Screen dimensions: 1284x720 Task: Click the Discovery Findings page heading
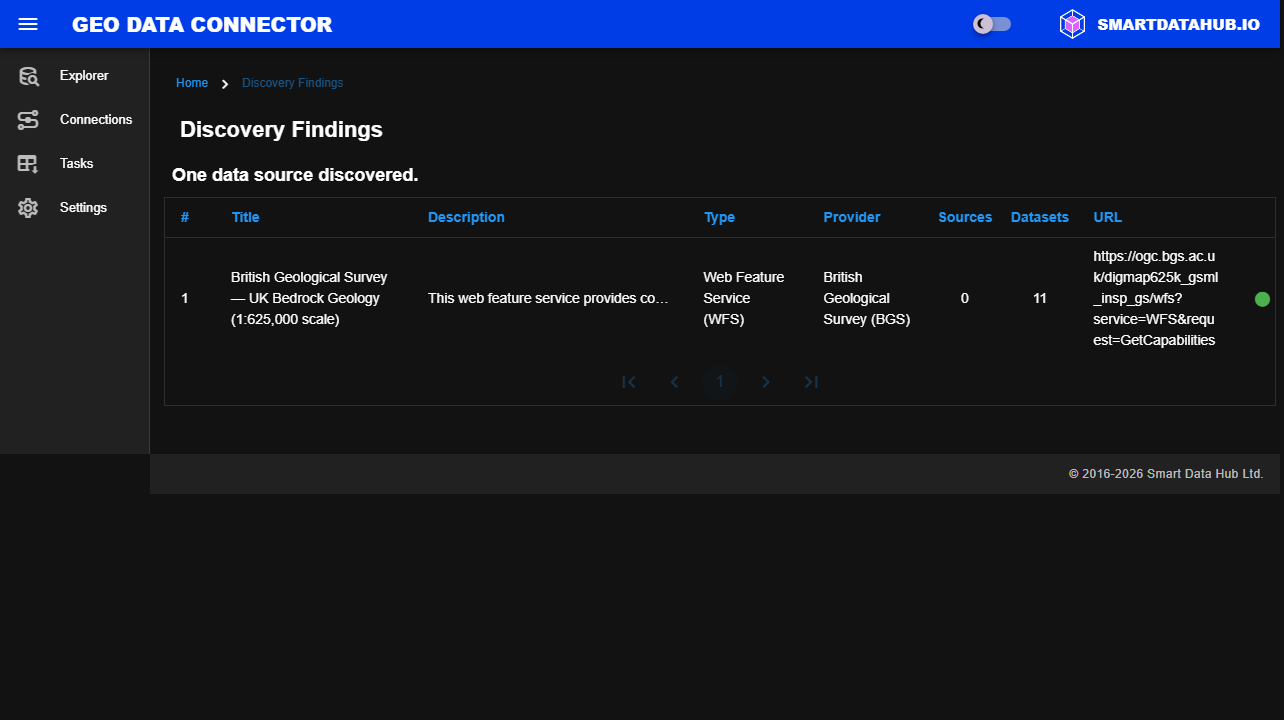pyautogui.click(x=281, y=129)
